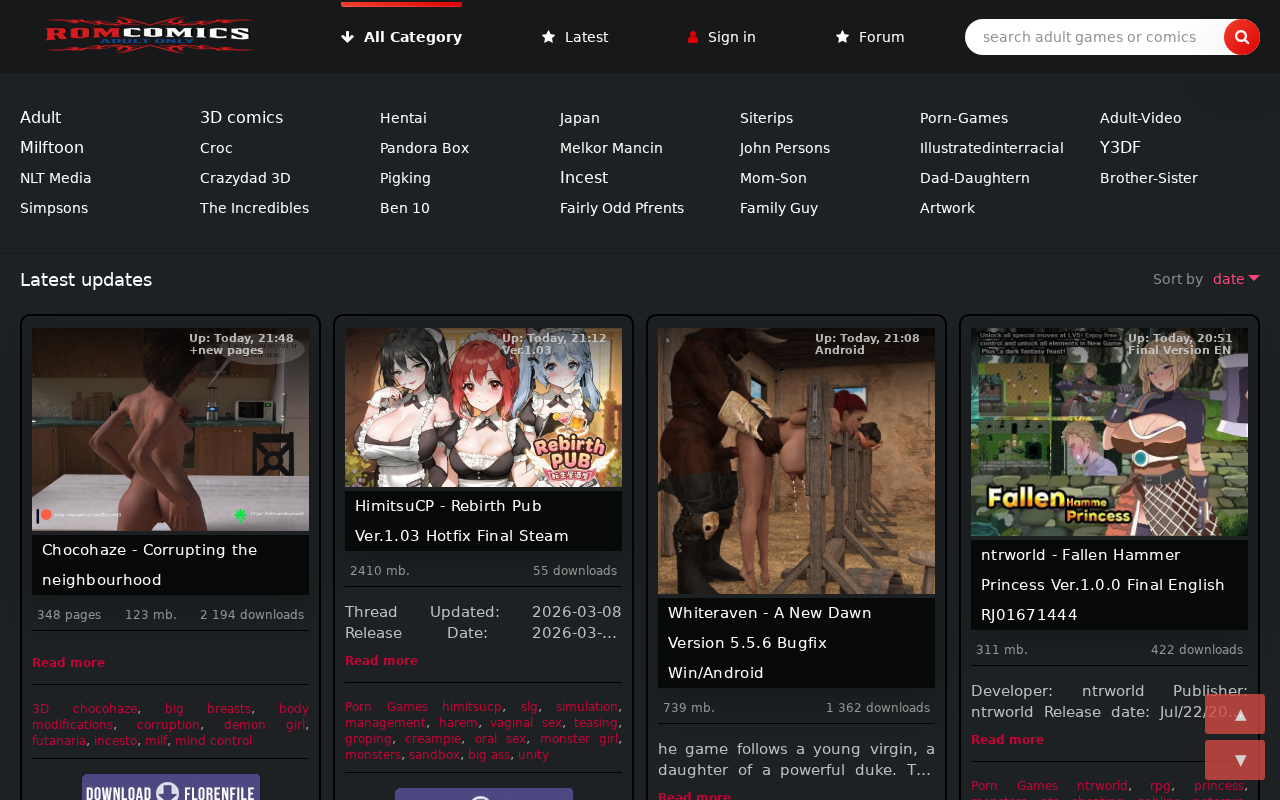Select the 'rpg' tag
The width and height of the screenshot is (1280, 800).
[1160, 786]
